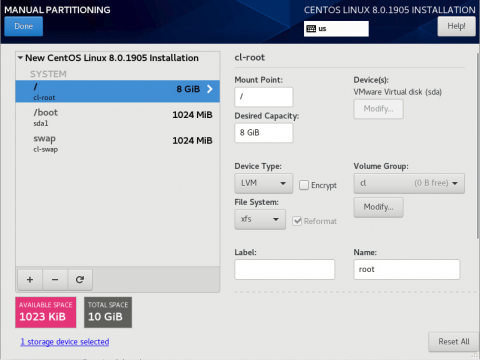
Task: Click Reset All button
Action: click(454, 342)
